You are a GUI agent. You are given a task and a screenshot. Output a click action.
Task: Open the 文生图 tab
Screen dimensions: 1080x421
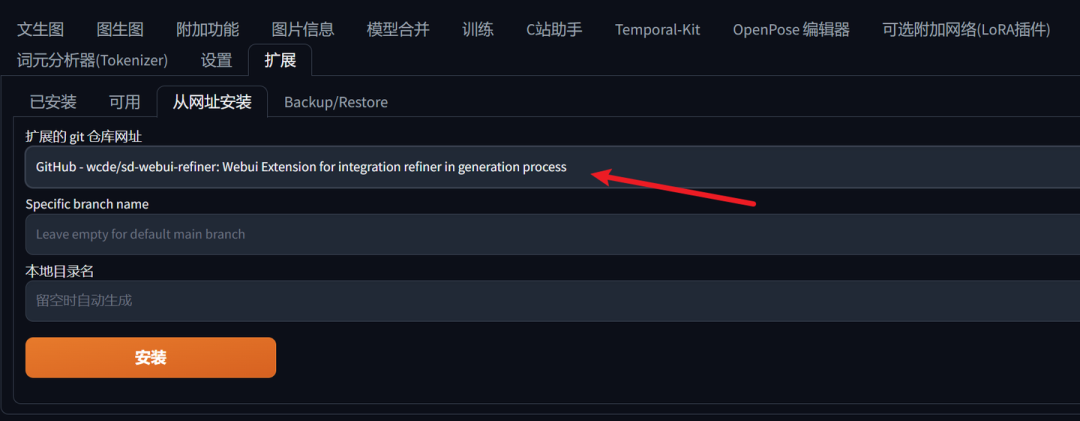point(40,29)
